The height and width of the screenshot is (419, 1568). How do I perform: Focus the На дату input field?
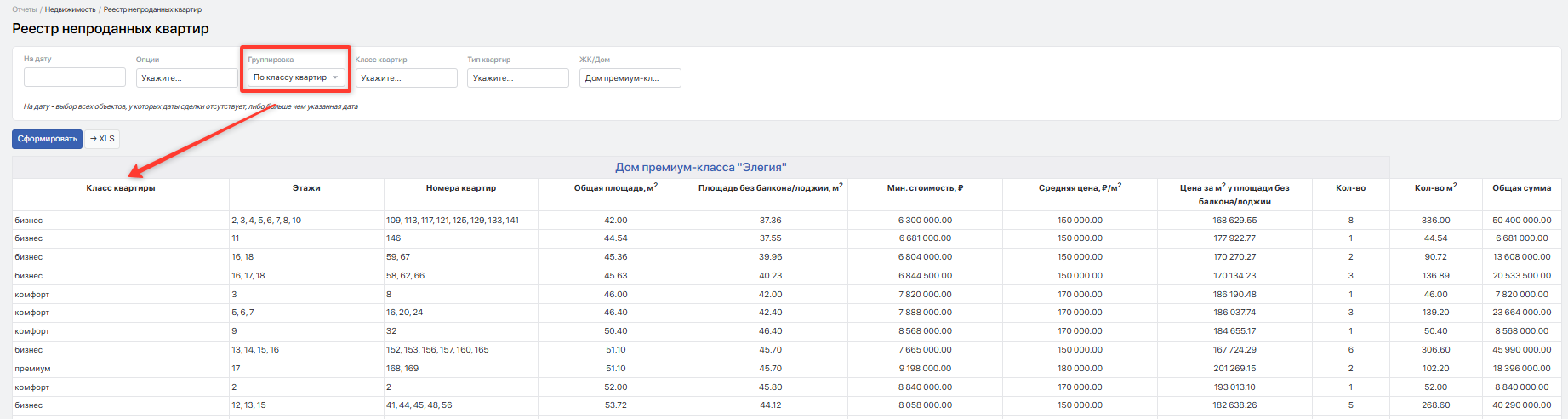[75, 77]
